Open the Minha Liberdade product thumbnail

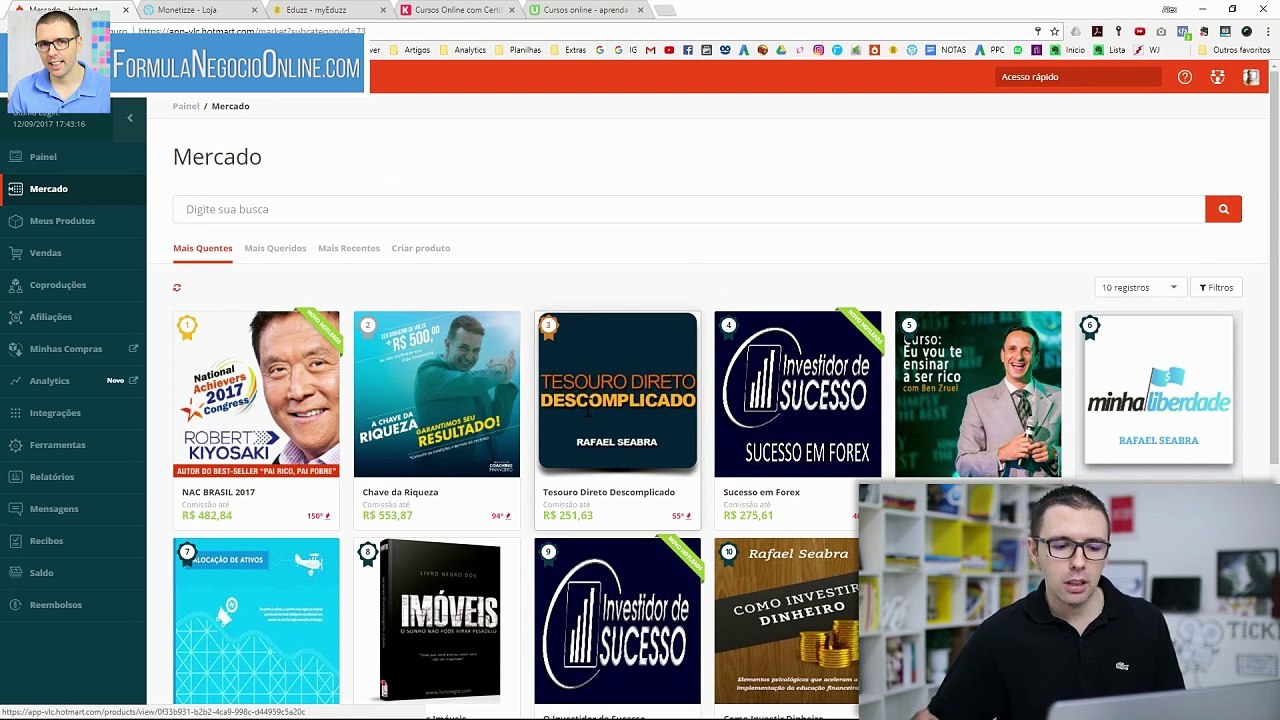(x=1159, y=390)
